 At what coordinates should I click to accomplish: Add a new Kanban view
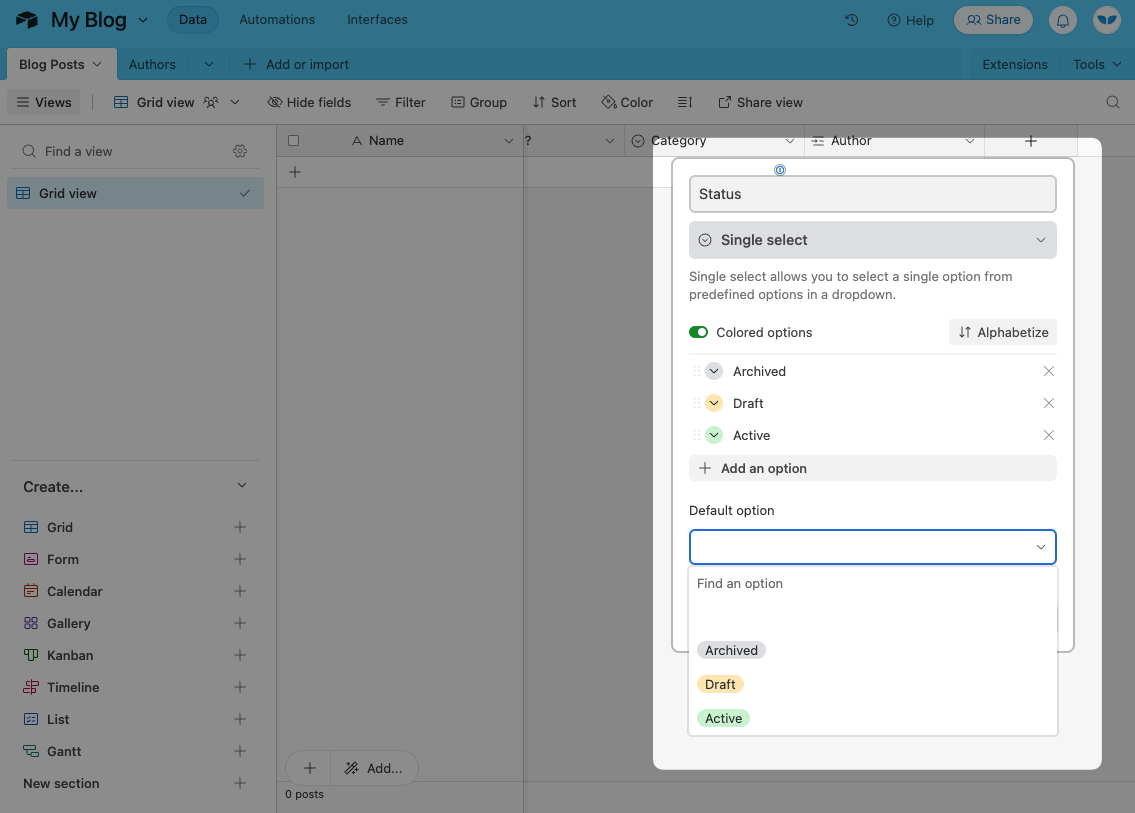(x=240, y=655)
